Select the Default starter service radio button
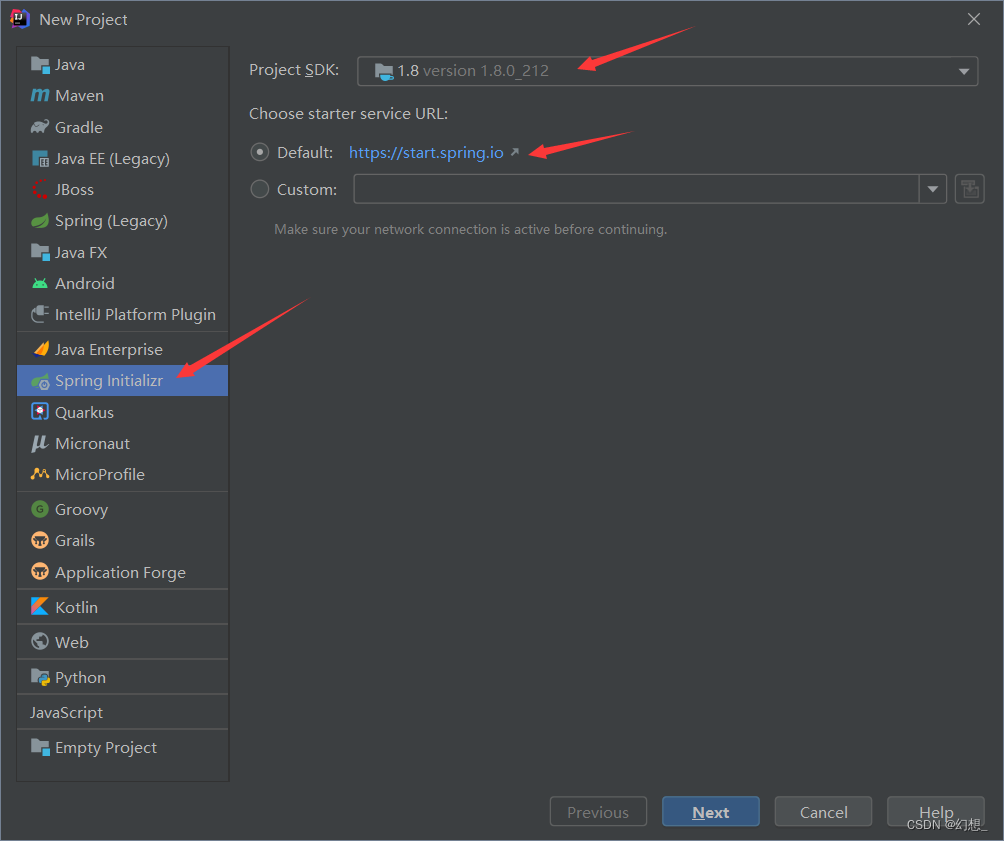Screen dimensions: 1004x841 point(259,152)
